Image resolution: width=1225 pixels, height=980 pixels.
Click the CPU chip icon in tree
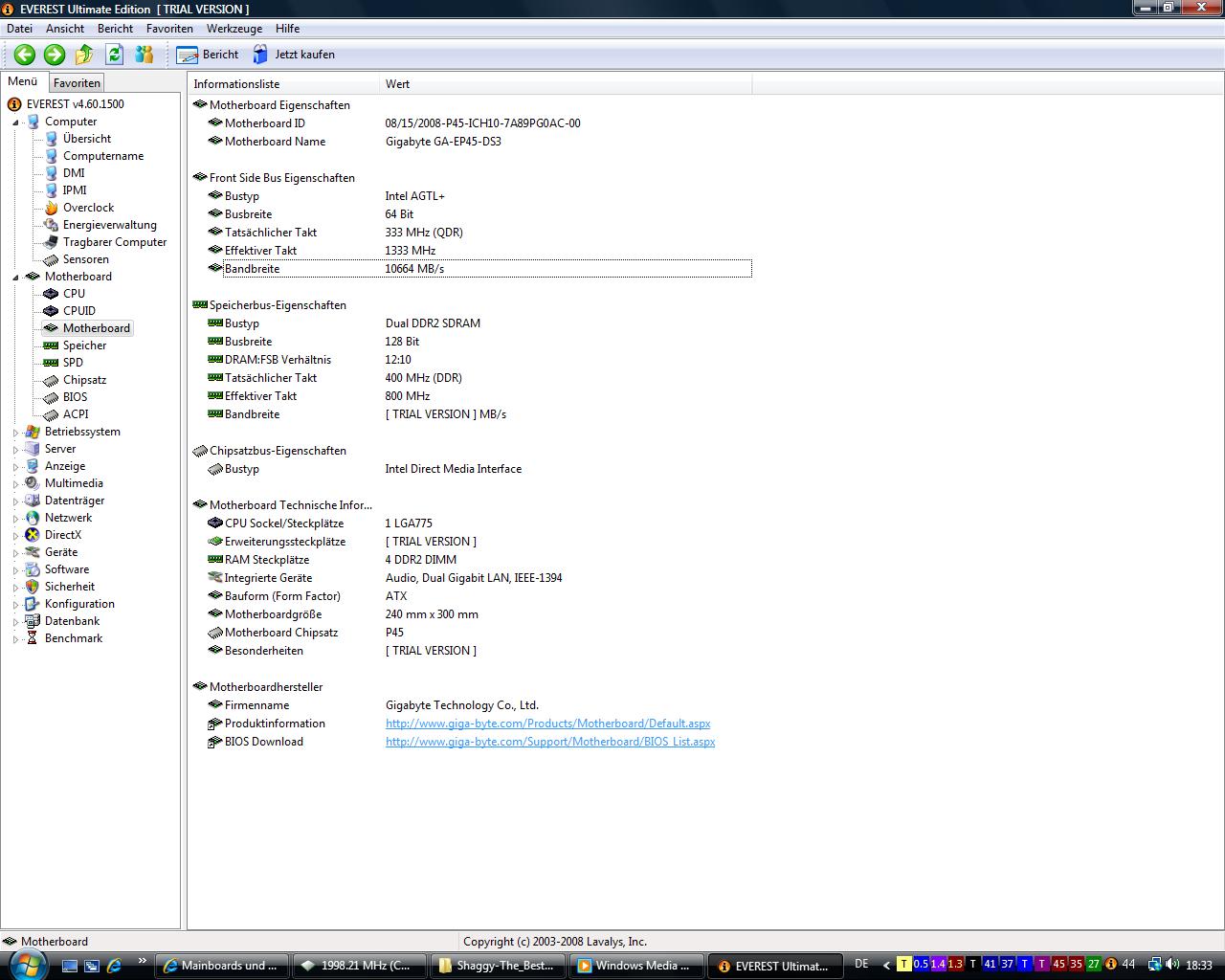coord(51,294)
